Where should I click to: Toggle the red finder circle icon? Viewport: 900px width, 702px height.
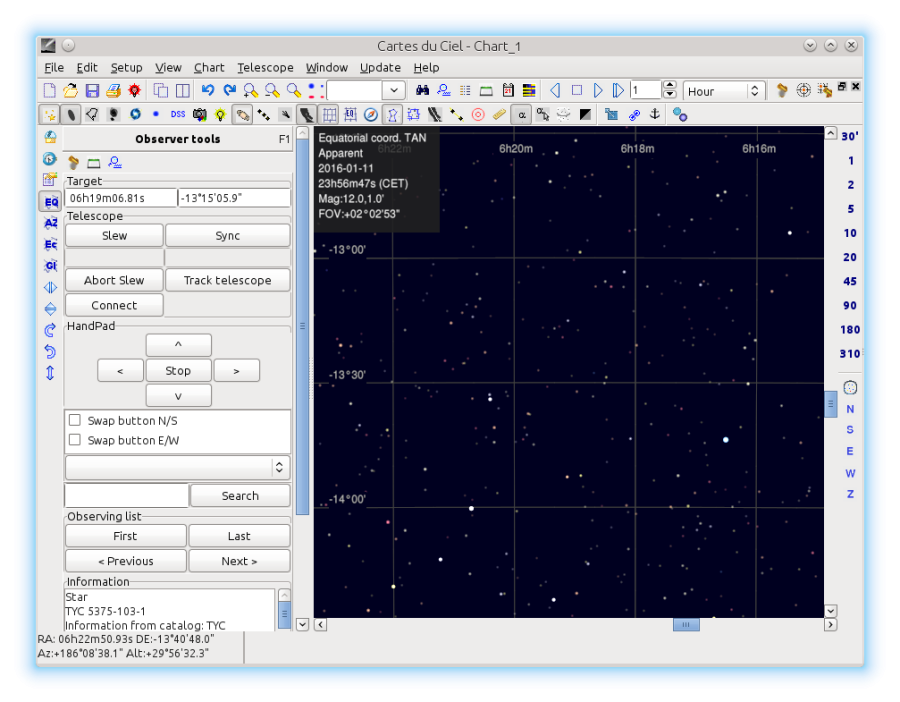coord(478,115)
